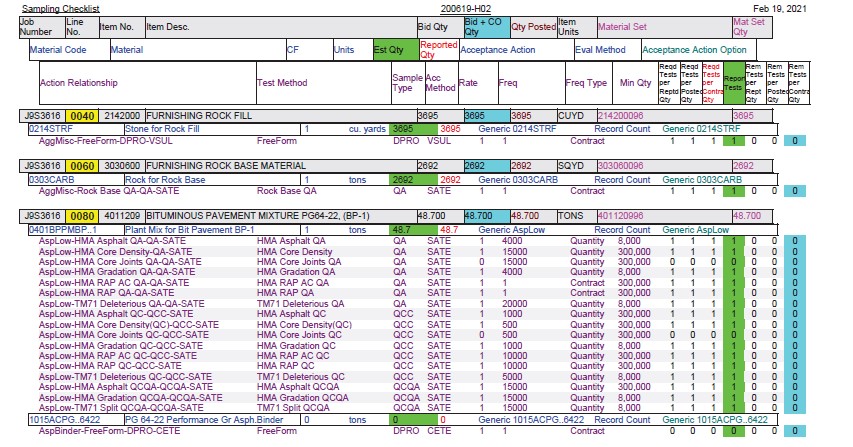The height and width of the screenshot is (447, 853).
Task: Open material code 0303CARB
Action: [x=52, y=179]
